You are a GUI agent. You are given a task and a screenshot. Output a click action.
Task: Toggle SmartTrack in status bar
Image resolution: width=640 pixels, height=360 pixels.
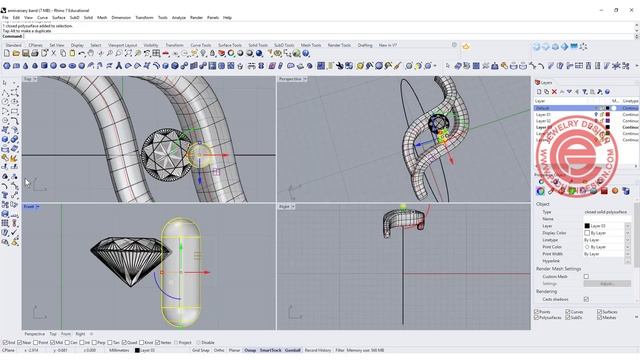point(270,350)
